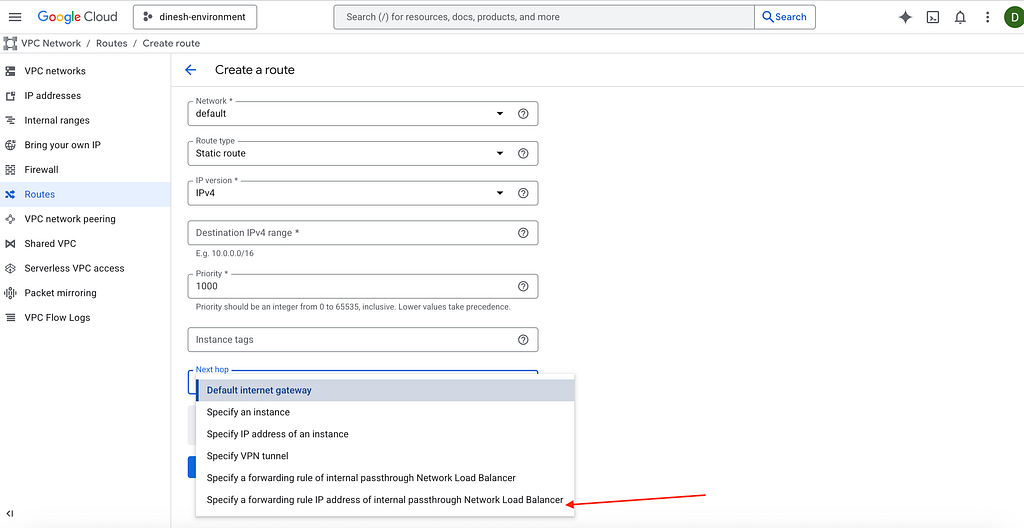The image size is (1024, 528).
Task: Open the user account avatar
Action: (1014, 18)
